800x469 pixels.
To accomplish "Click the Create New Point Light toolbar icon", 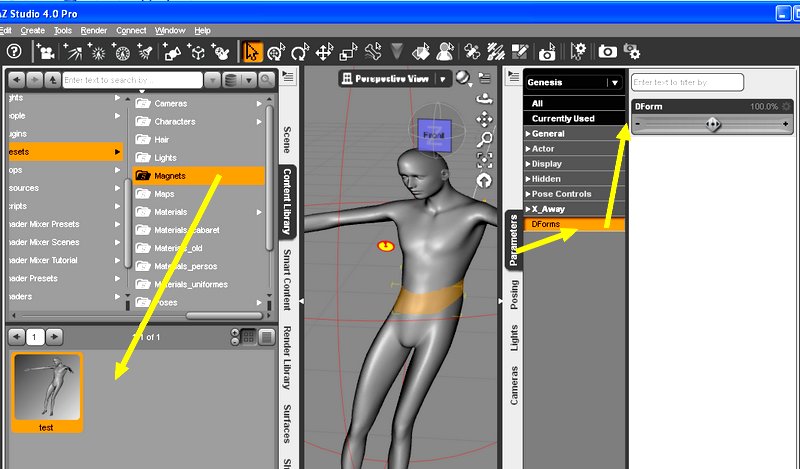I will (97, 52).
